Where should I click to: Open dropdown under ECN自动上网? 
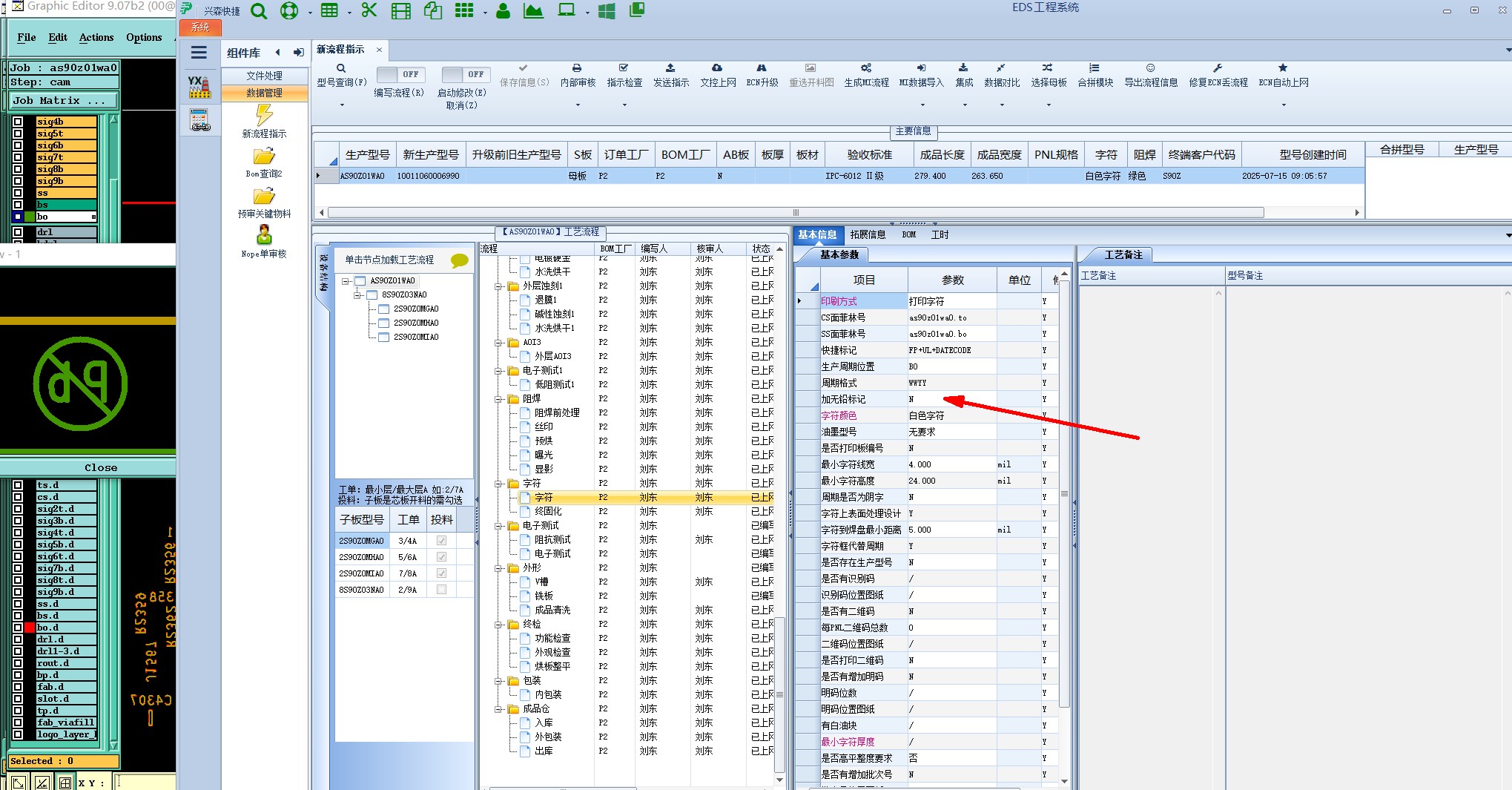(1284, 105)
